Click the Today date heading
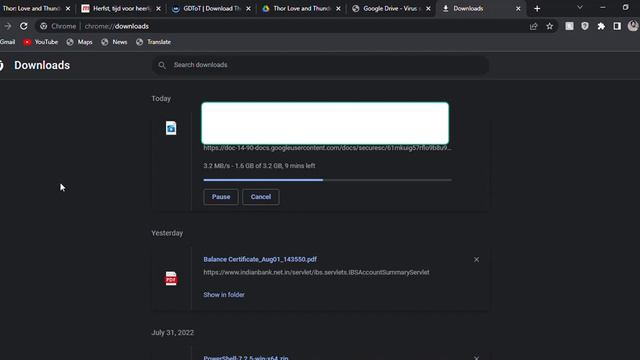Screen dimensions: 640x360 (x=161, y=99)
